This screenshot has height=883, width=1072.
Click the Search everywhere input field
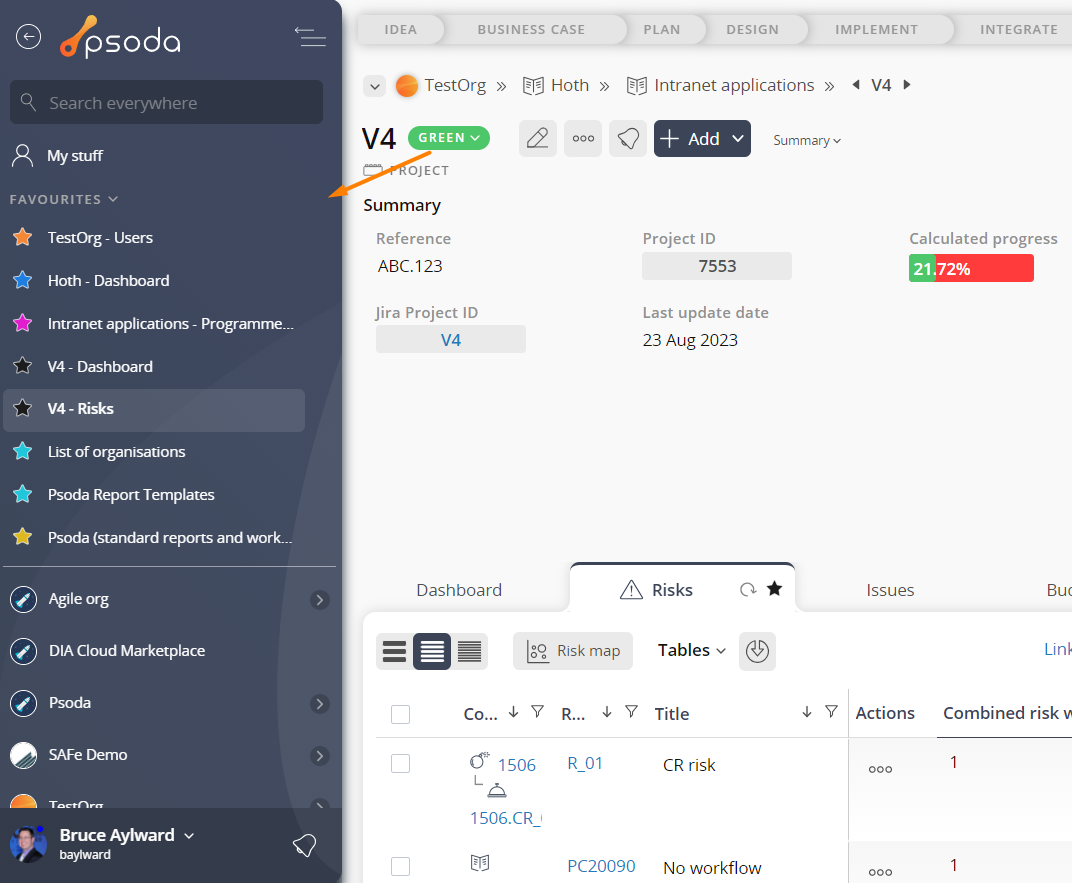[166, 103]
